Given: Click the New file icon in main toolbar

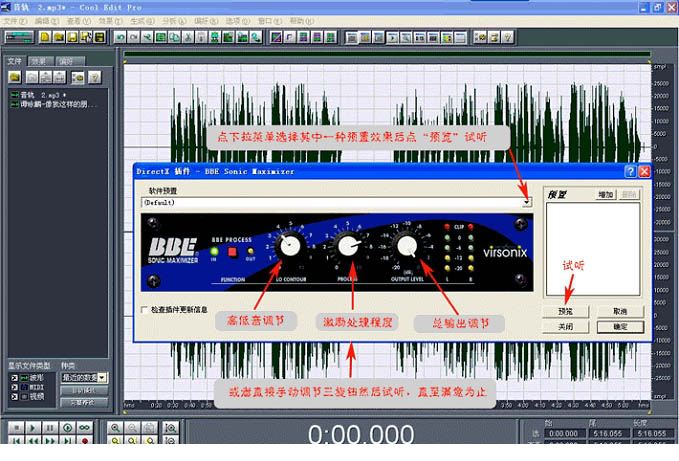Looking at the screenshot, I should (x=45, y=38).
